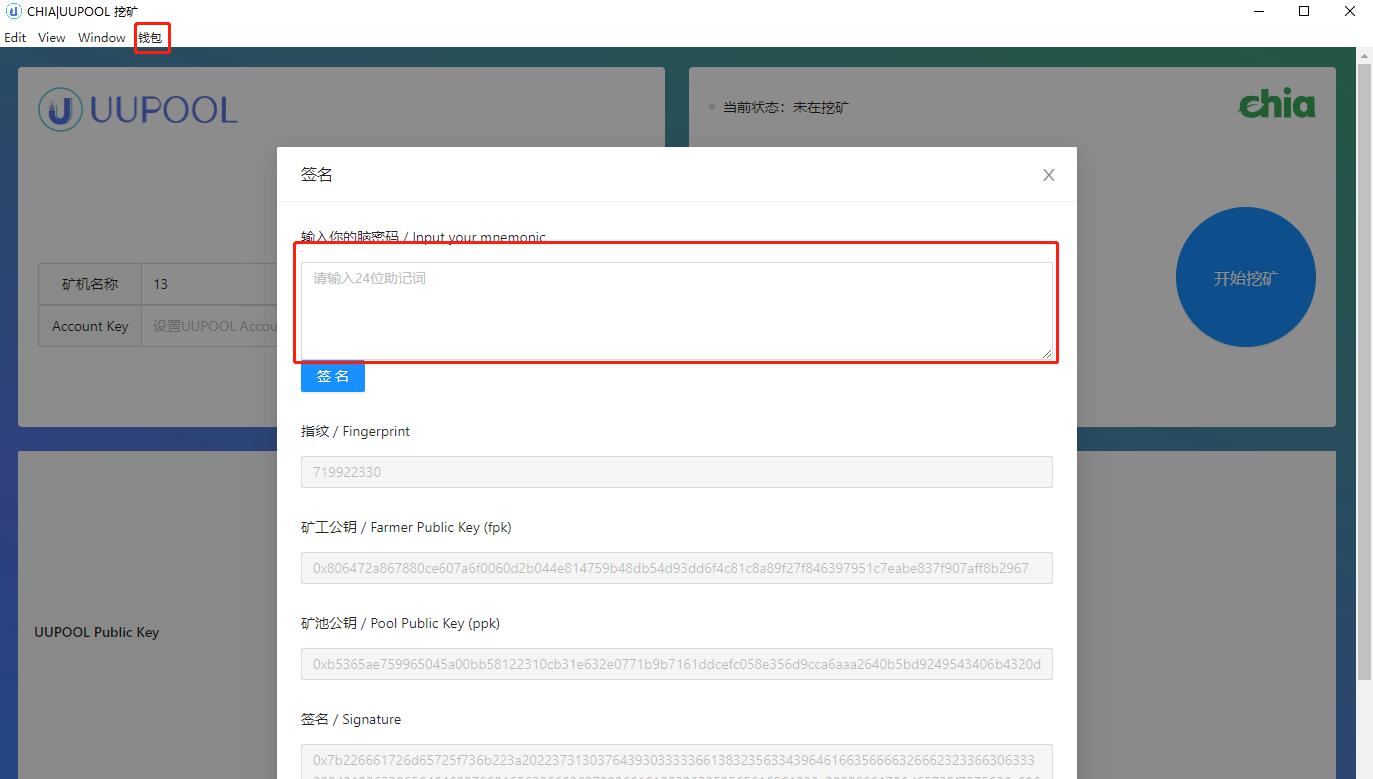Click the UUPOOL Public Key label

97,632
